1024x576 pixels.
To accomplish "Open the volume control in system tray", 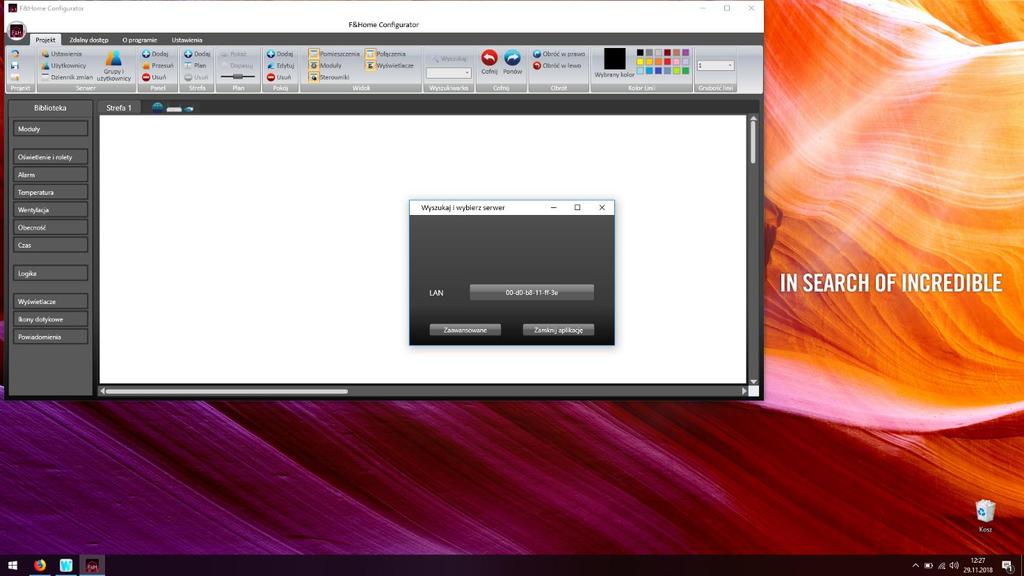I will point(953,566).
